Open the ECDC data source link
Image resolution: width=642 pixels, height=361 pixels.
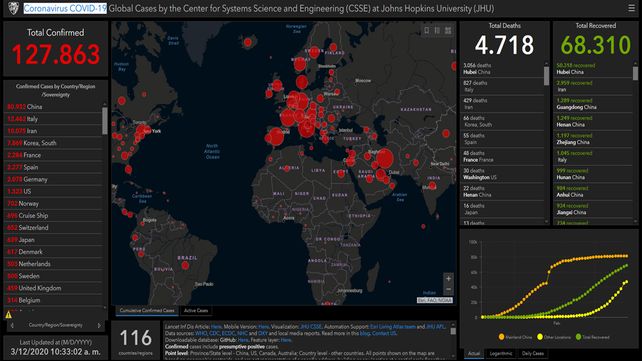click(228, 334)
